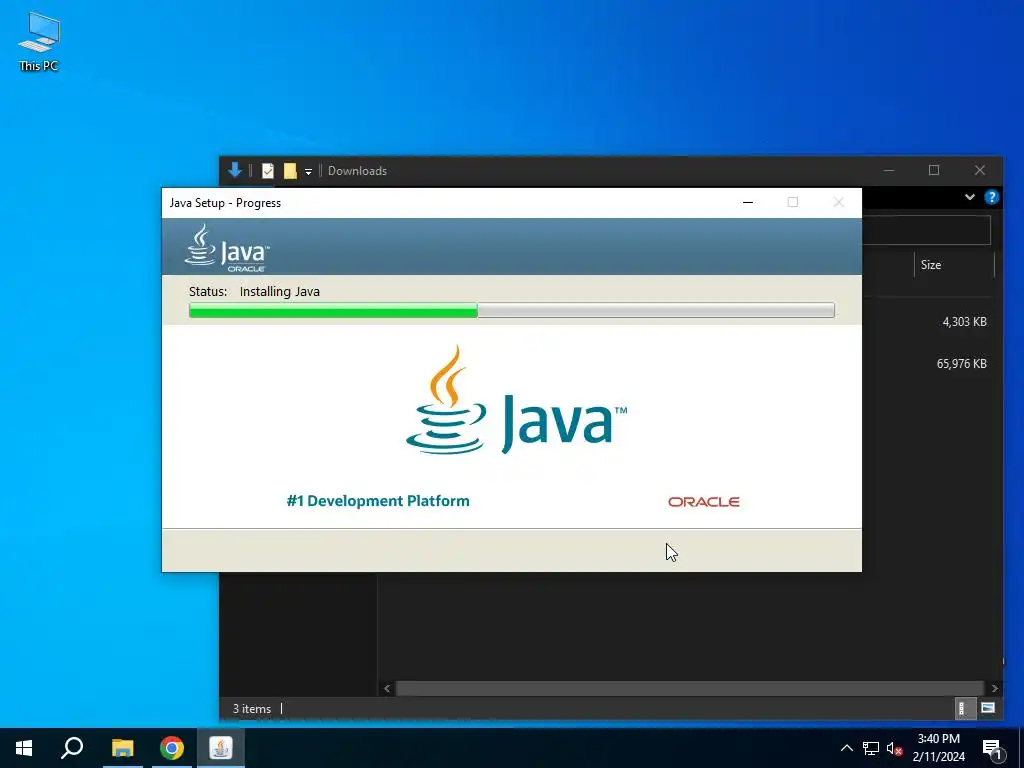
Task: Click the Java installation progress bar
Action: click(x=511, y=310)
